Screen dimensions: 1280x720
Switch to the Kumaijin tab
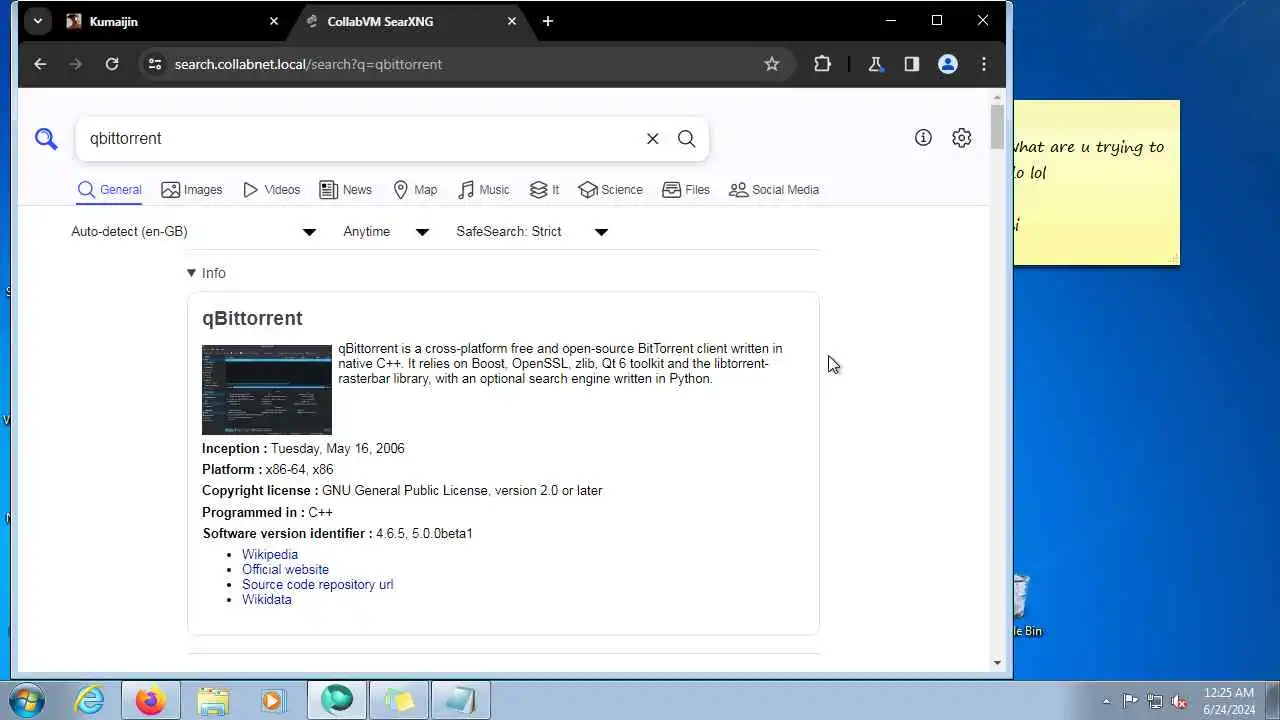(x=172, y=21)
